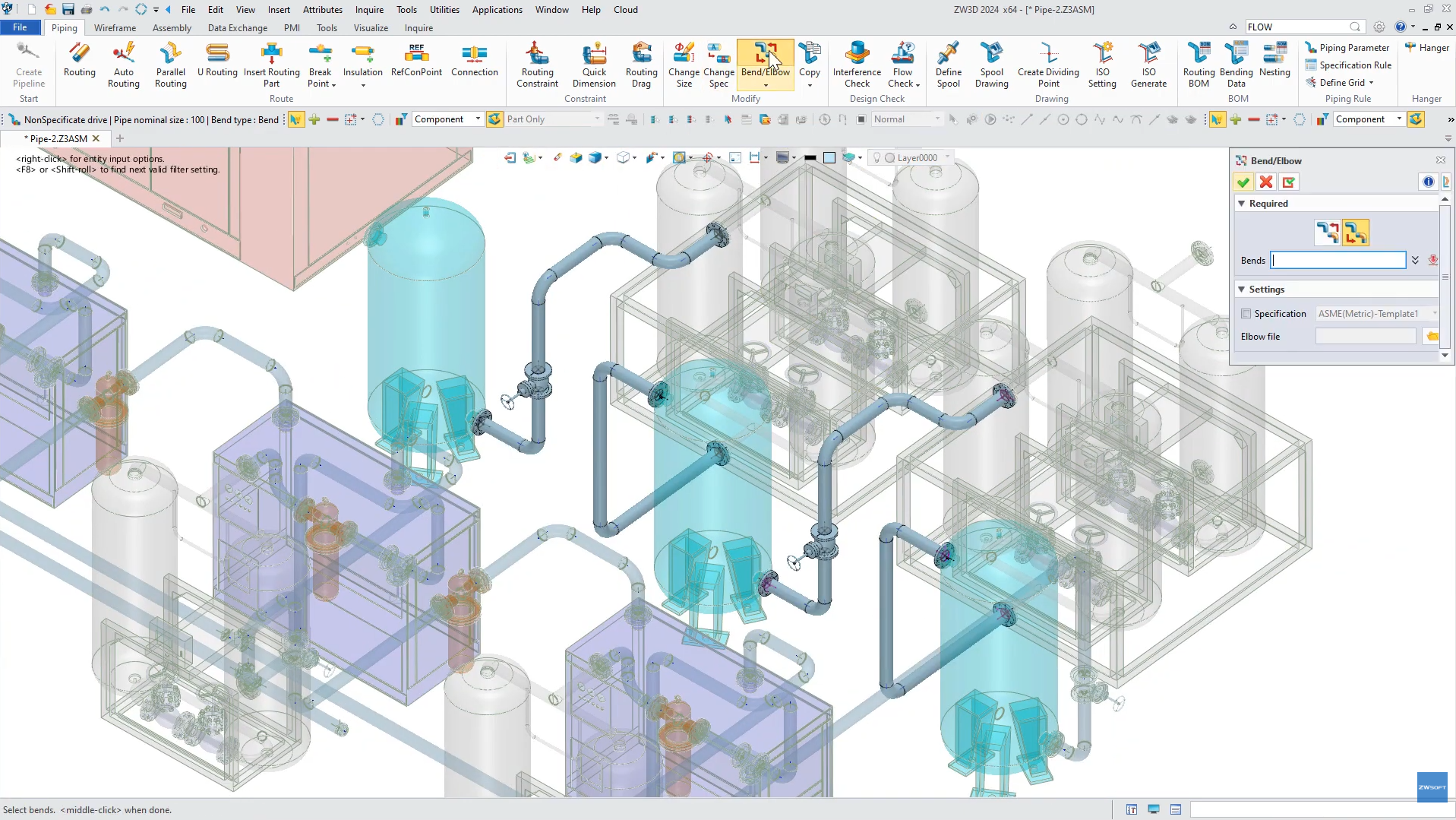Open the Routing BOM tool
The image size is (1456, 820).
[1199, 65]
